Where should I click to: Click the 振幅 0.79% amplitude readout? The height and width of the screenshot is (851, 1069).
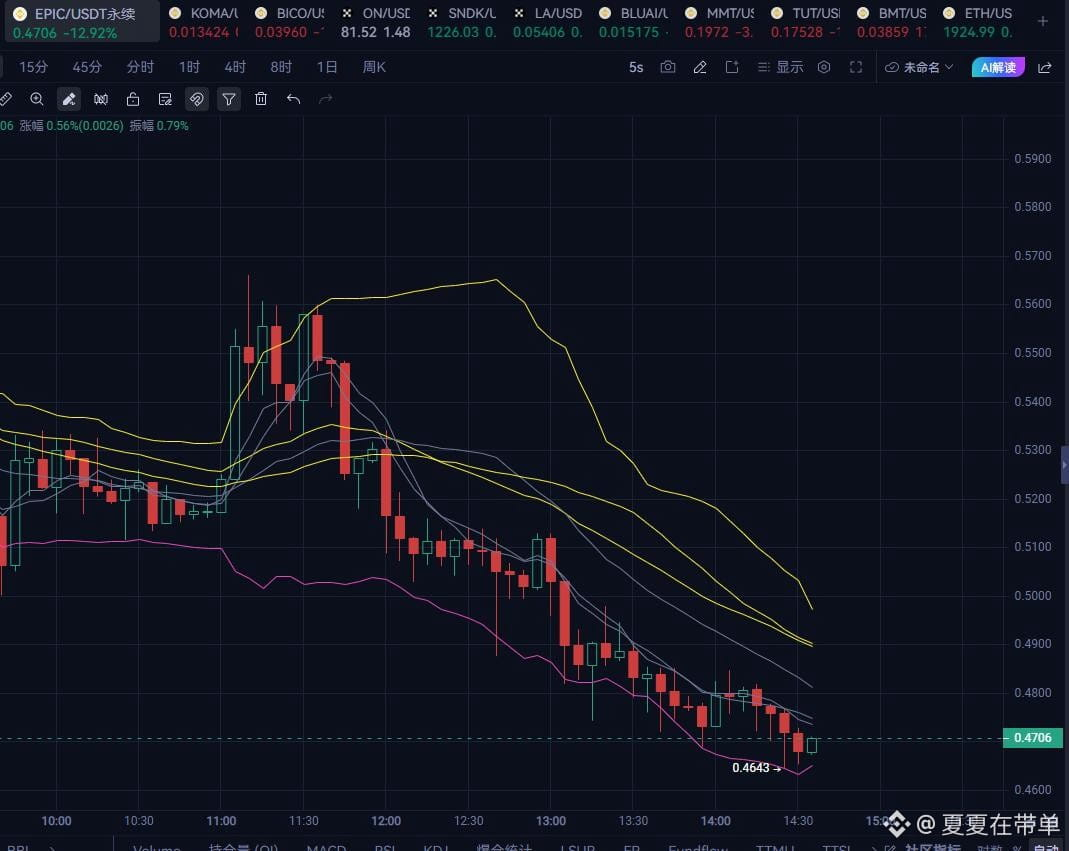[x=159, y=125]
